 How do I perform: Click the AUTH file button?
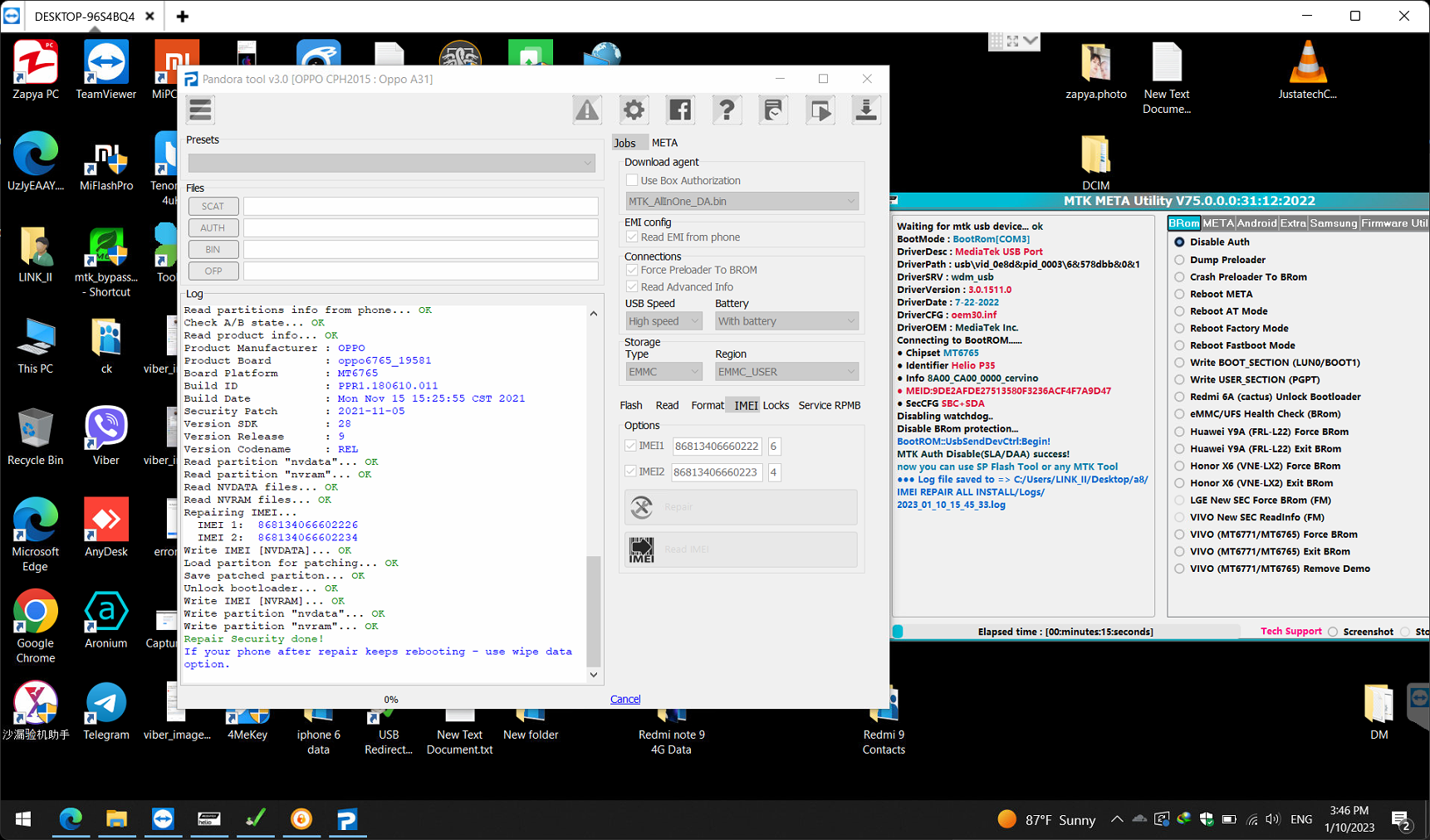[213, 227]
